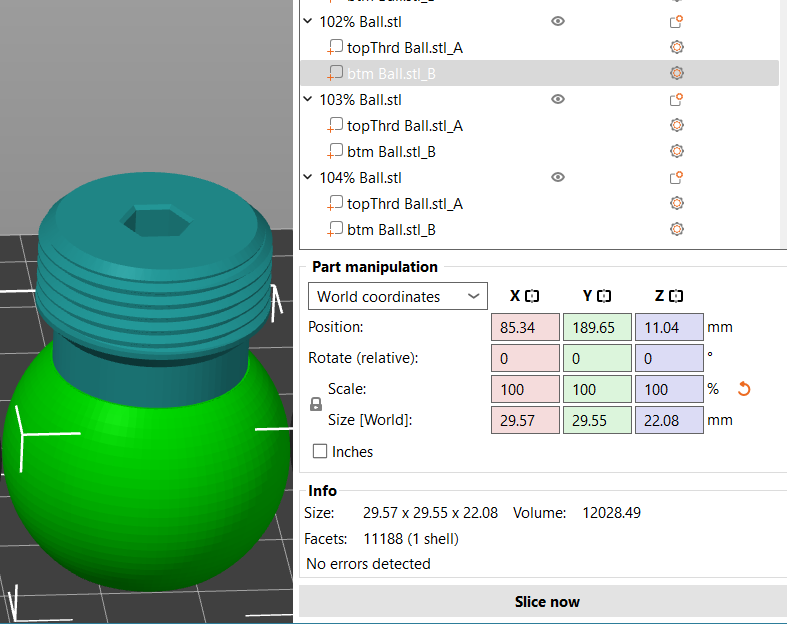Click the part icon of 103% btm Ball.stl_B

tap(335, 151)
